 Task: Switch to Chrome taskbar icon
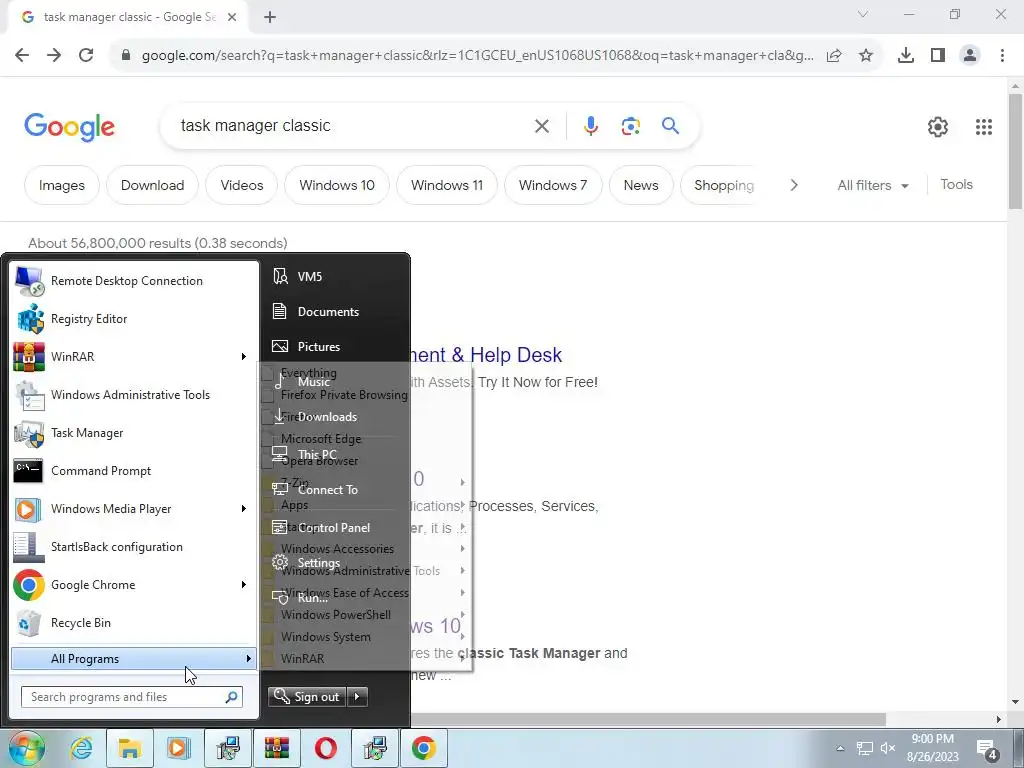423,748
